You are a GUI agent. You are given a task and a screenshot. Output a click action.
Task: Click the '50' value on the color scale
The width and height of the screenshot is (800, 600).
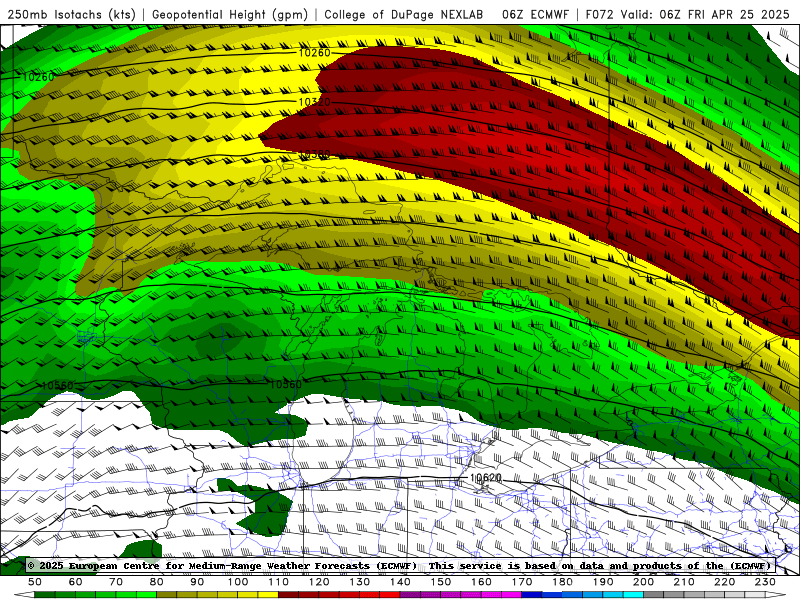pyautogui.click(x=35, y=582)
